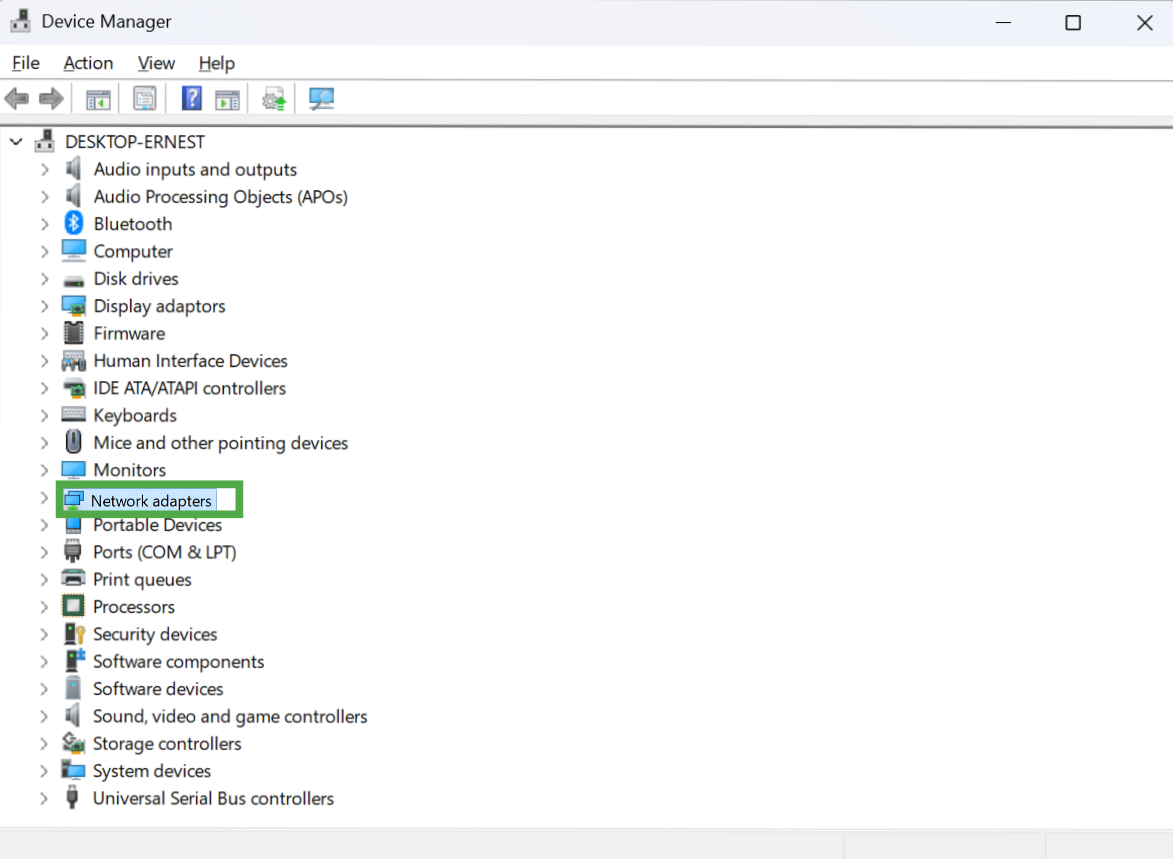Open the View menu
This screenshot has height=859, width=1173.
[x=156, y=63]
